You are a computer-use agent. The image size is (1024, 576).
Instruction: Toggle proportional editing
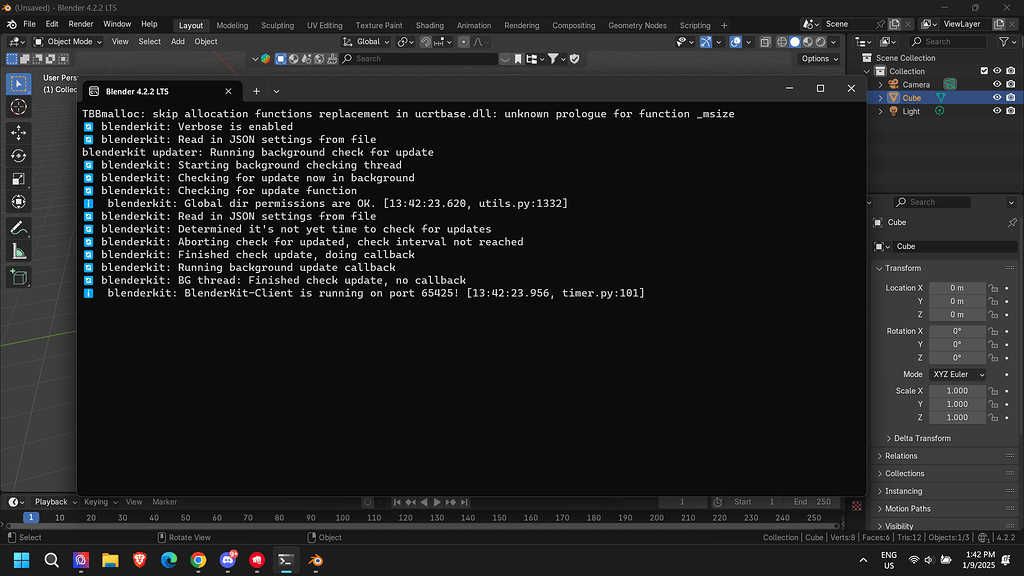point(464,42)
